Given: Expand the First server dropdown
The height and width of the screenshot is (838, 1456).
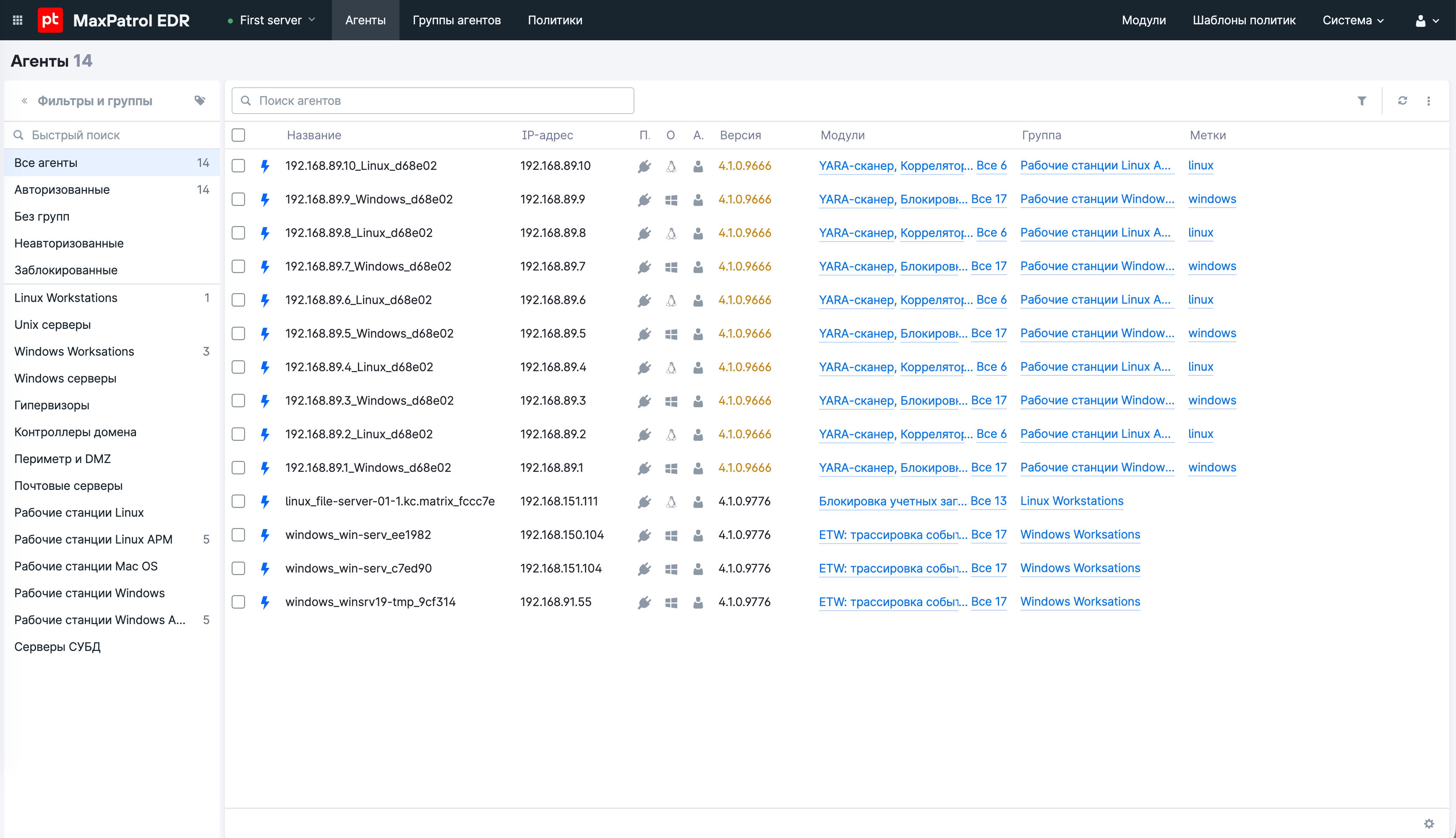Looking at the screenshot, I should [x=271, y=20].
